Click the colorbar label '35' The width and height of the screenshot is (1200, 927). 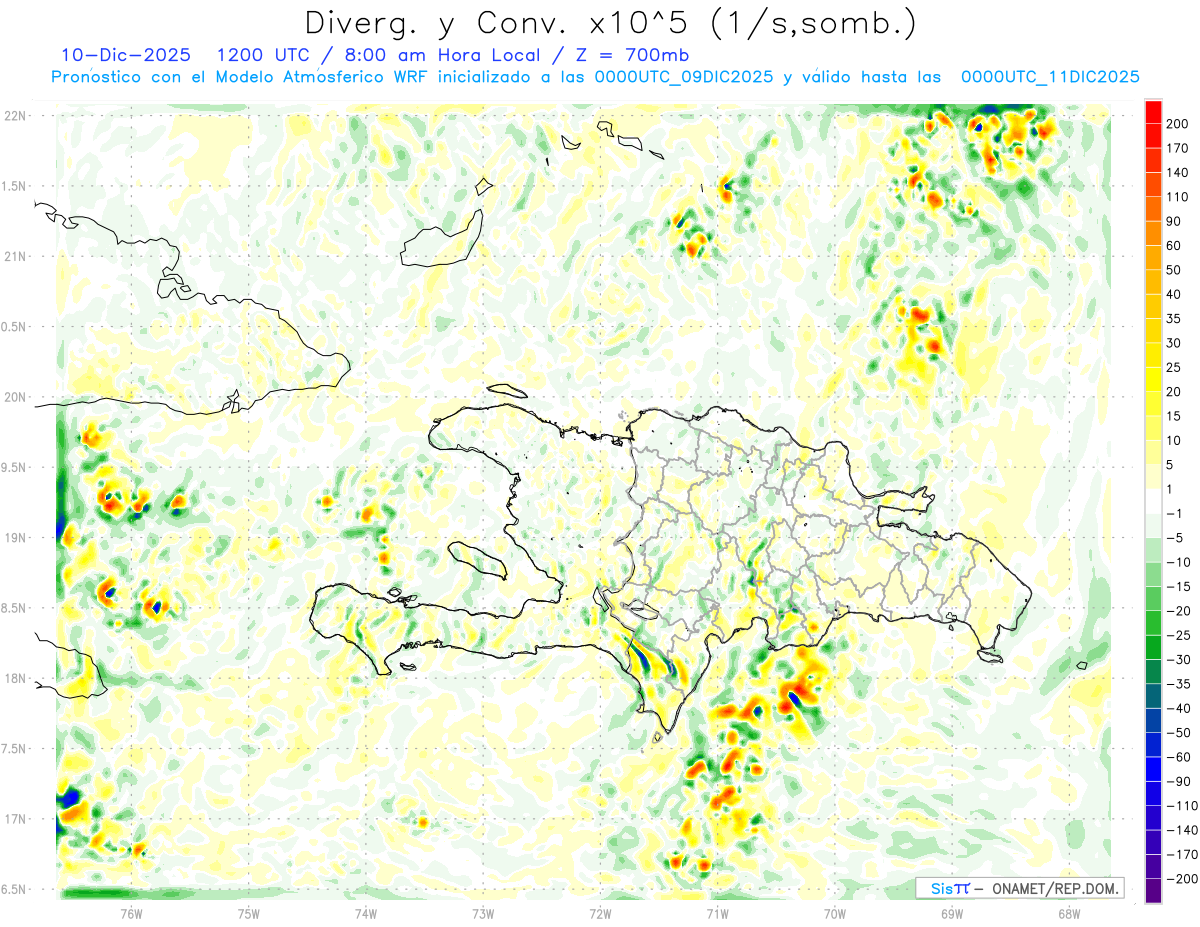1175,318
